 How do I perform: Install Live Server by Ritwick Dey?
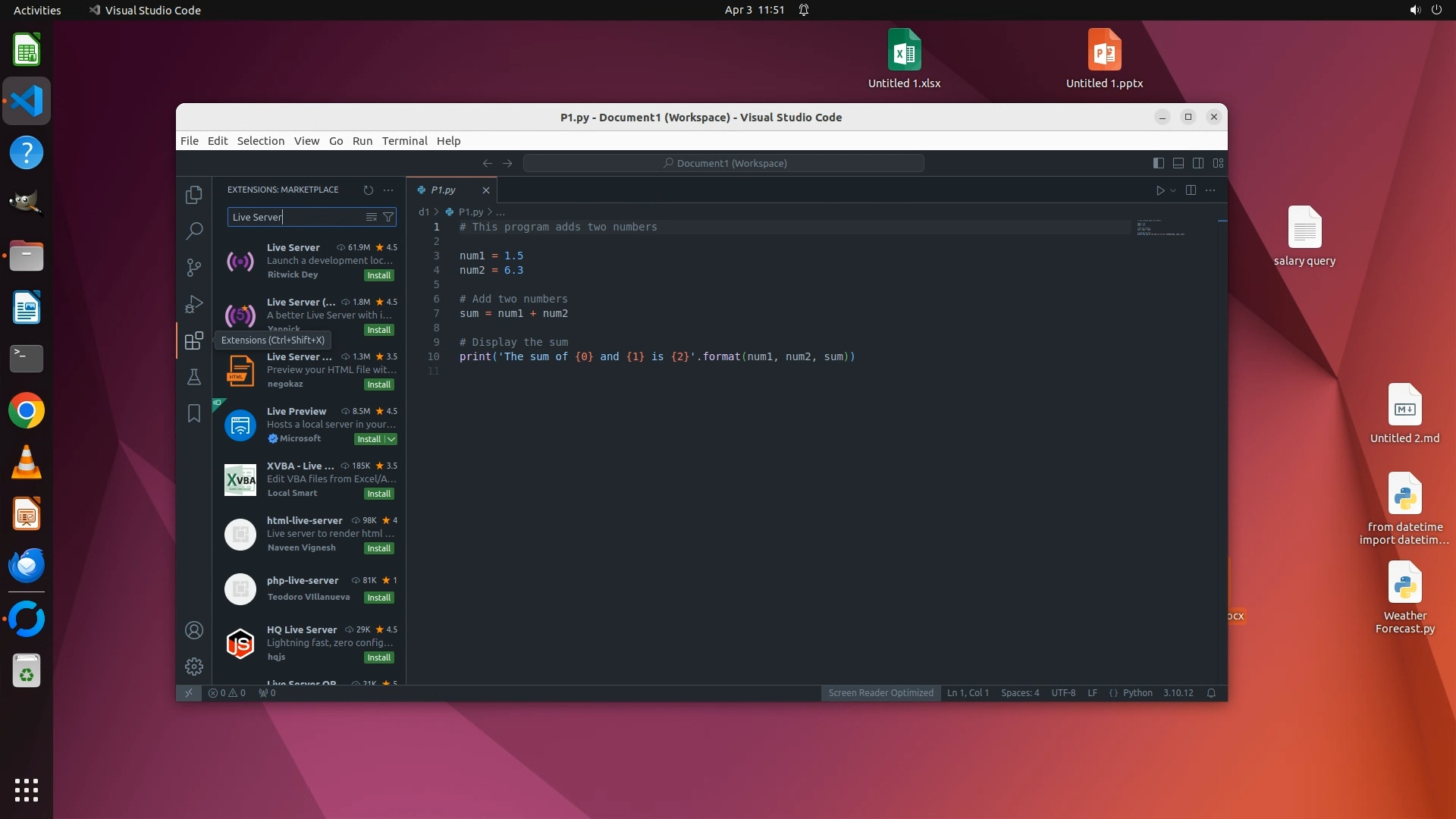pyautogui.click(x=378, y=275)
